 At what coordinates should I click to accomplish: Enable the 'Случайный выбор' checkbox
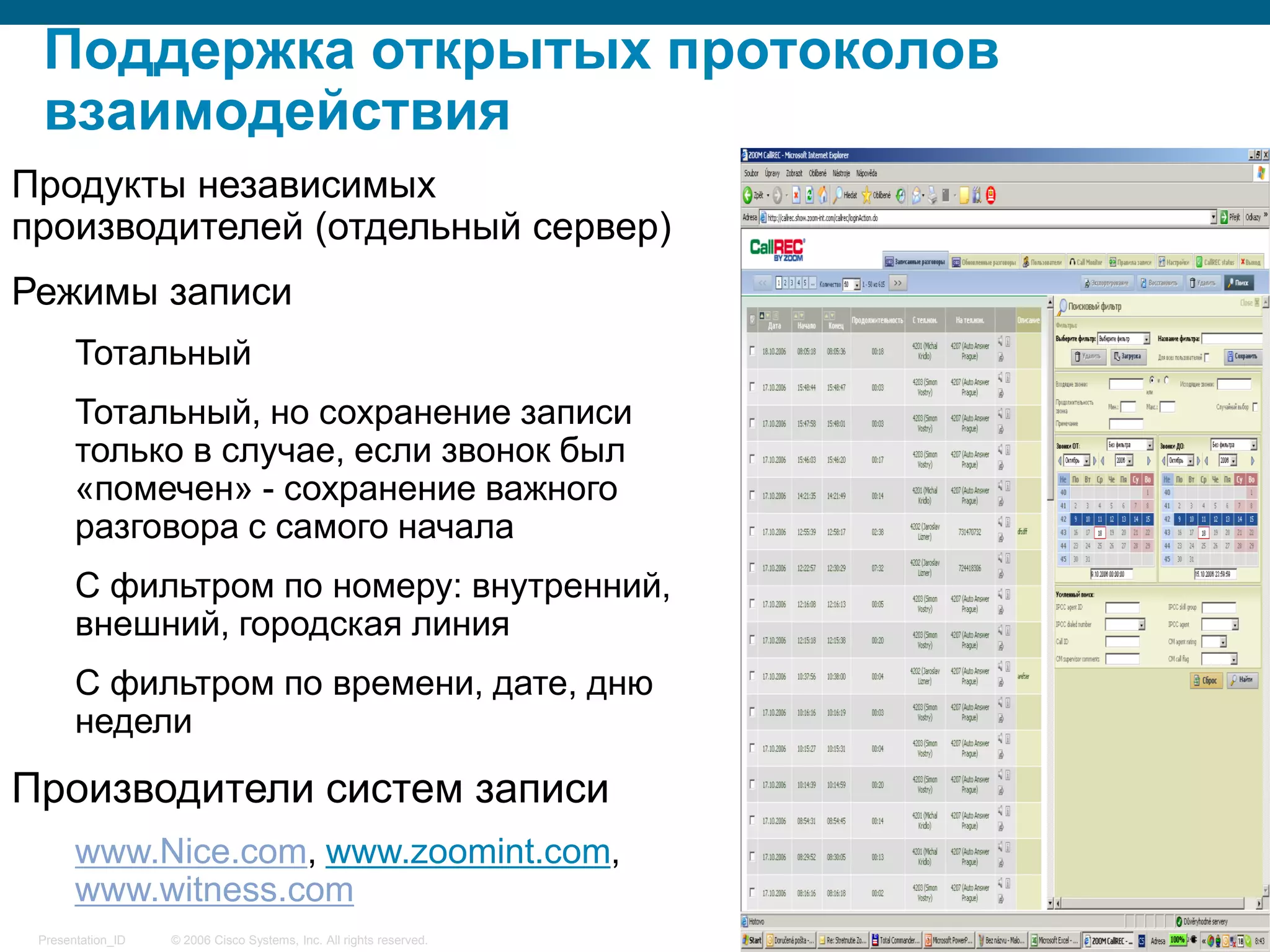click(1255, 407)
